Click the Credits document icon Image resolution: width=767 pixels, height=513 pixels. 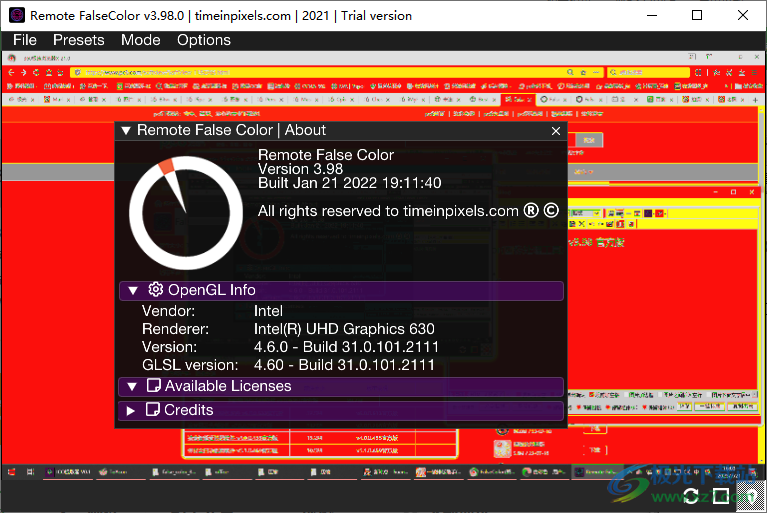pos(153,410)
